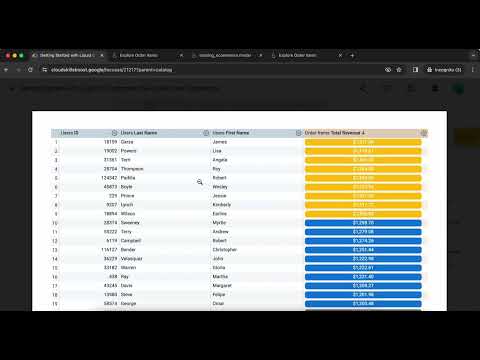Click the site info icon in address bar
The image size is (480, 360).
(x=45, y=70)
